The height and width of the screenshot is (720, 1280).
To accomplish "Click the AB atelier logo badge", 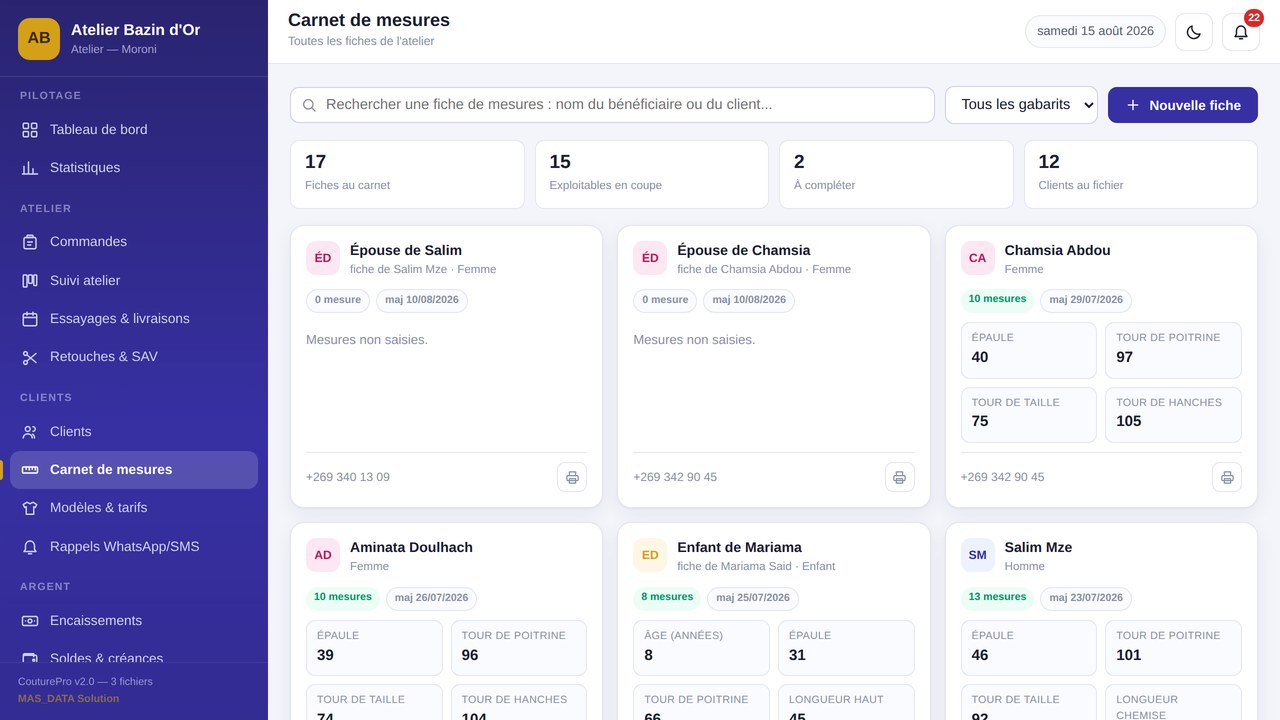I will (39, 39).
